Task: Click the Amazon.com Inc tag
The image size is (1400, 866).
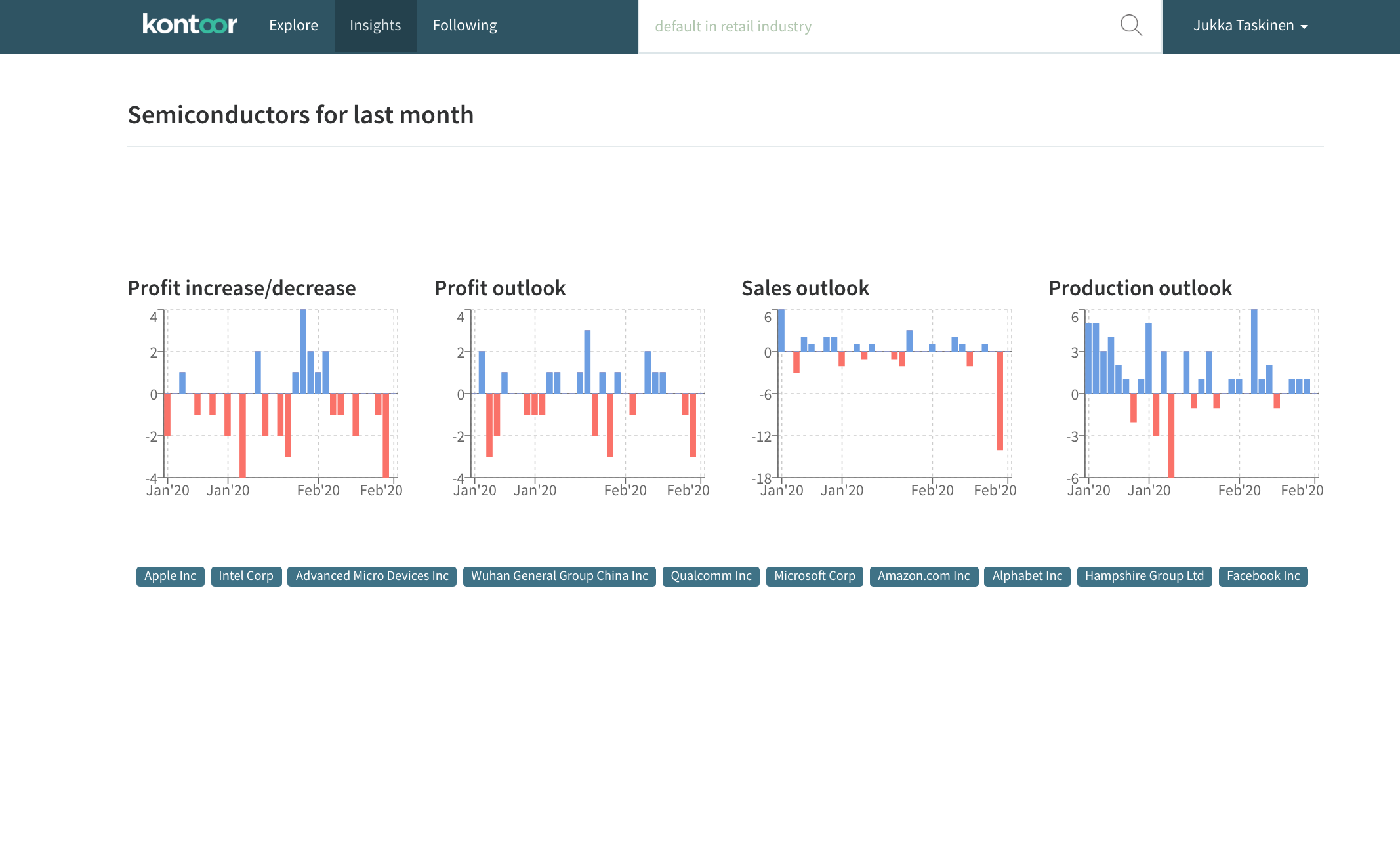Action: (x=924, y=576)
